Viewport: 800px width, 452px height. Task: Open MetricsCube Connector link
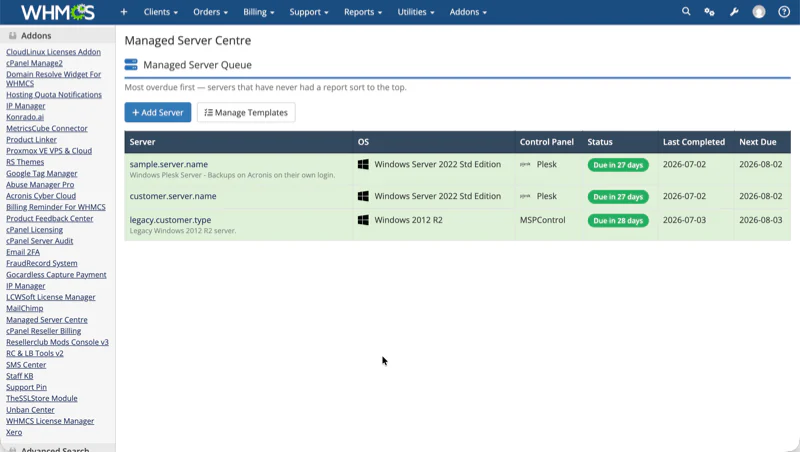coord(46,128)
